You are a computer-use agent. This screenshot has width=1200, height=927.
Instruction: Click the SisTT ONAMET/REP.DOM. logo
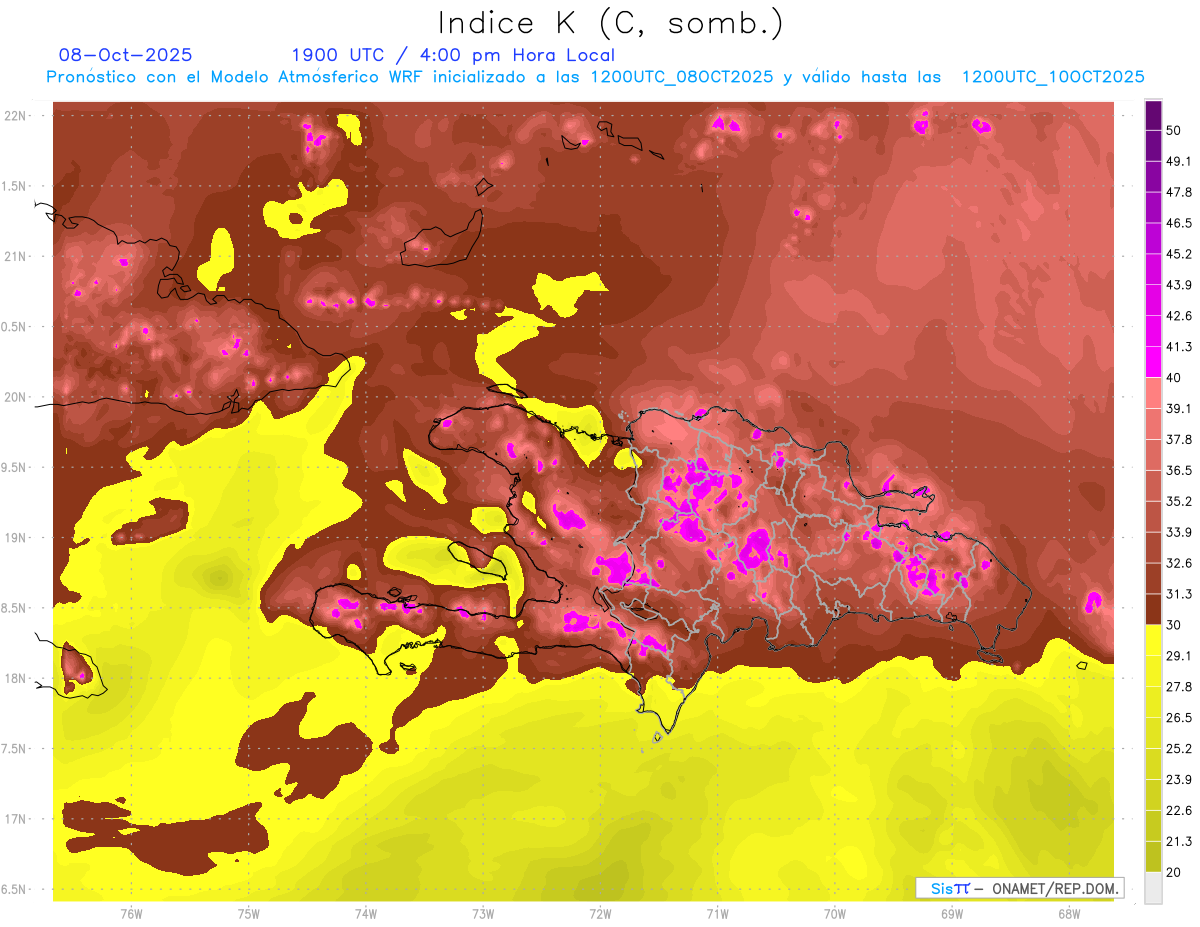(1019, 888)
